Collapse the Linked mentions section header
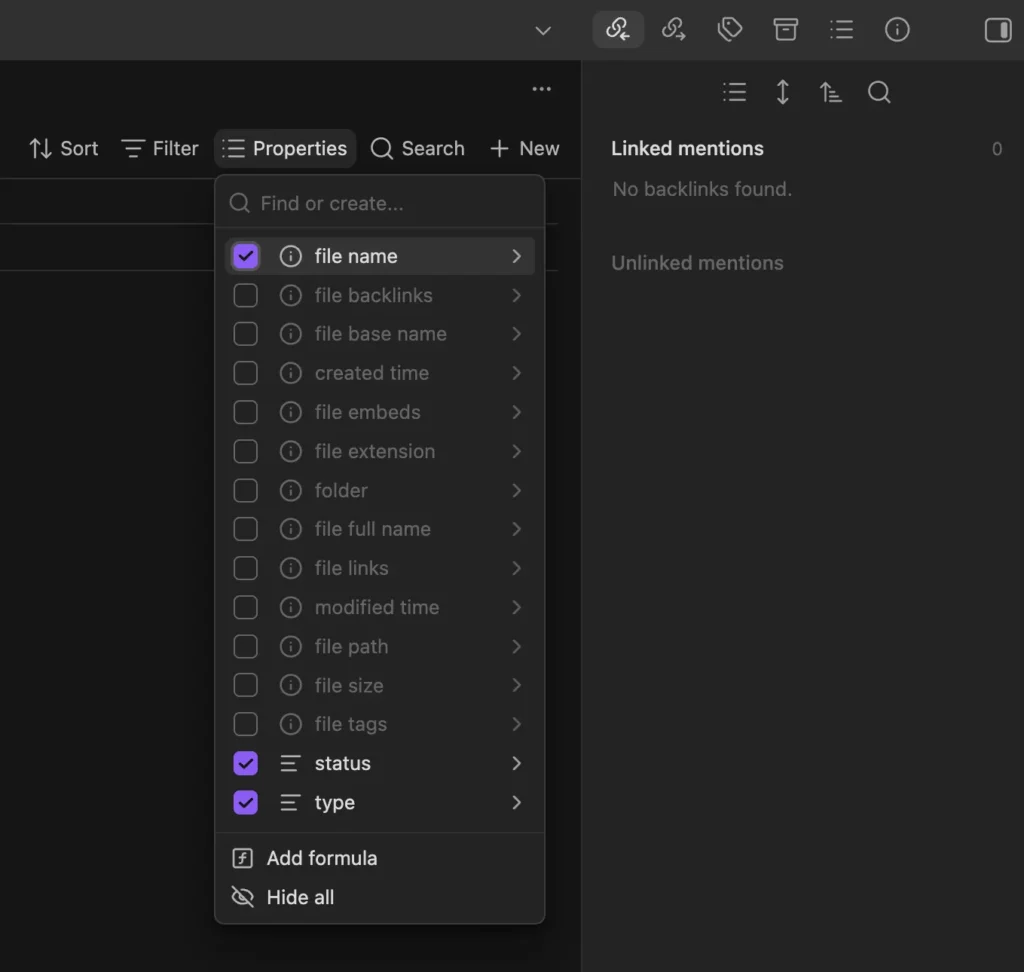Viewport: 1024px width, 972px height. tap(687, 148)
